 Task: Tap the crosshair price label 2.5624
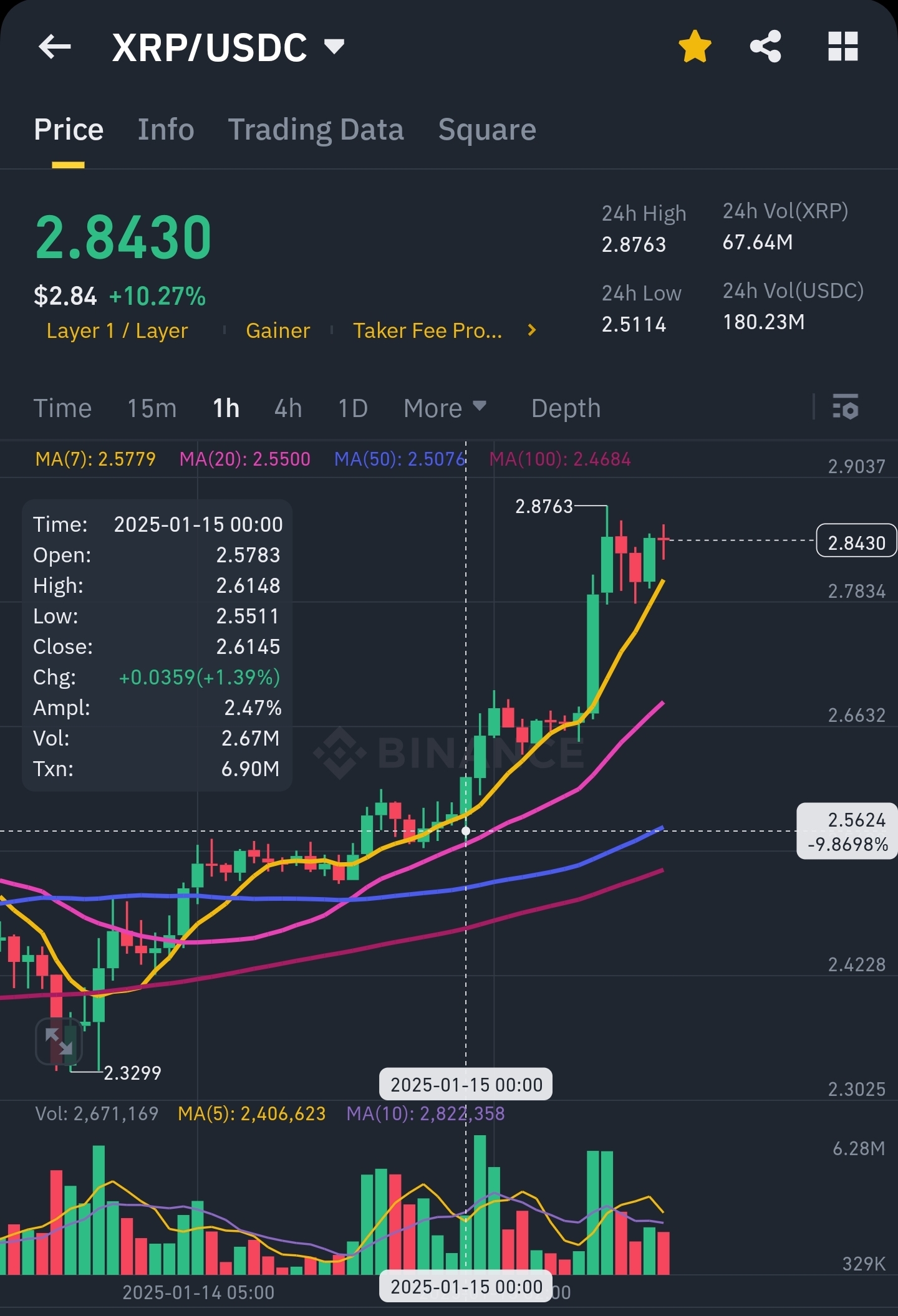coord(847,831)
